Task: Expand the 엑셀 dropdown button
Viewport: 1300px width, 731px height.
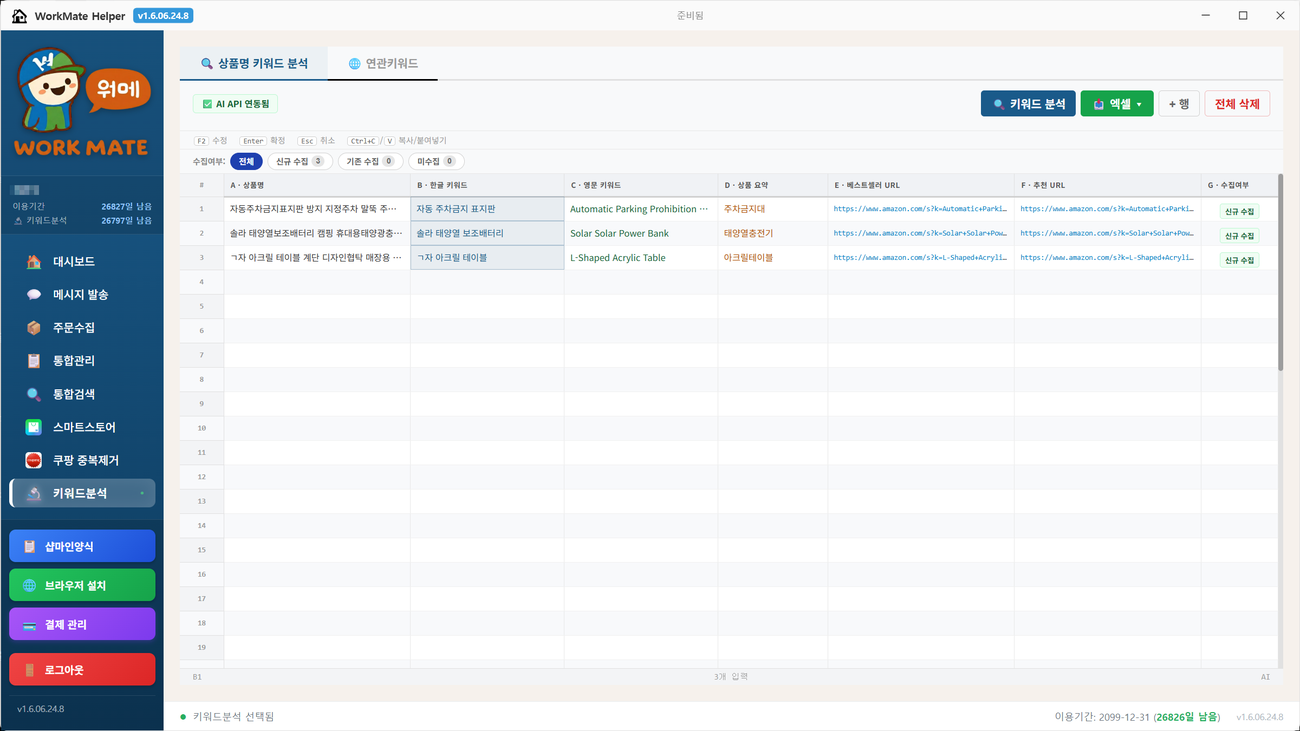Action: pos(1117,104)
